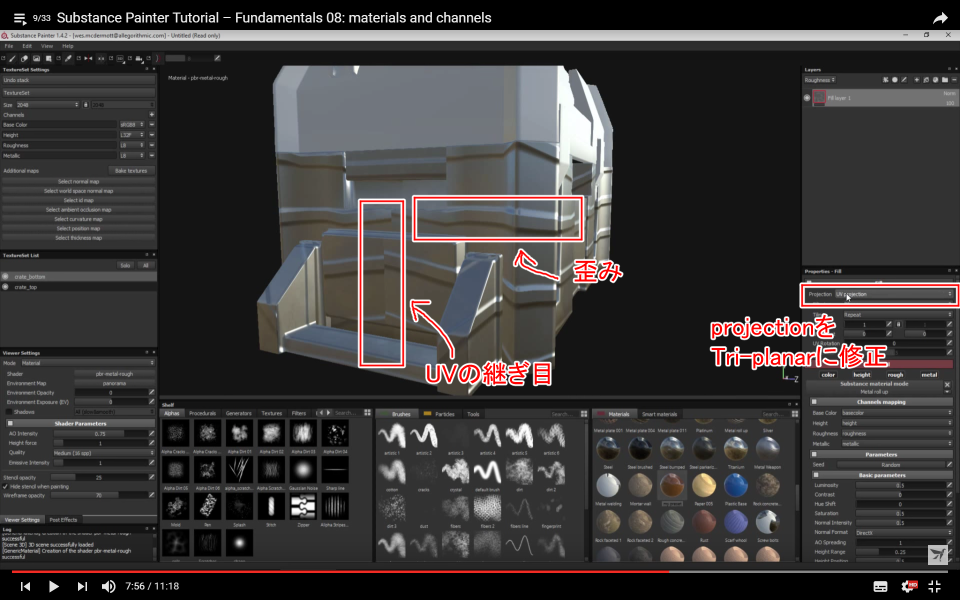Open the Tiling Repeat dropdown

[x=898, y=315]
